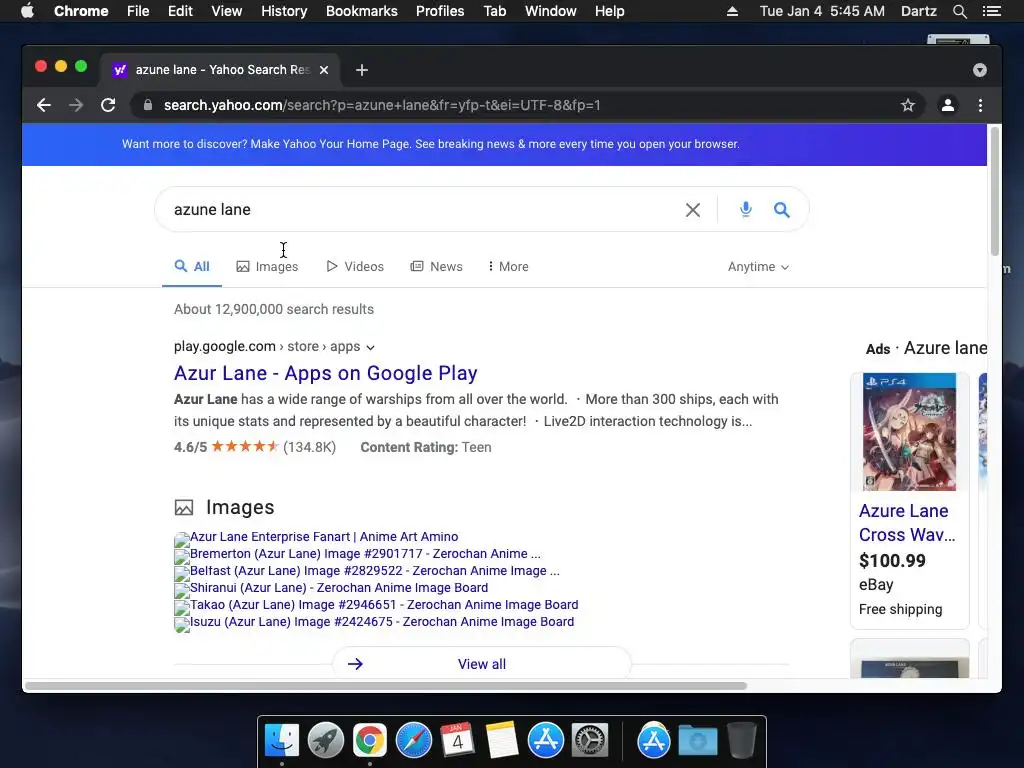This screenshot has height=768, width=1024.
Task: Click the vertical page scrollbar
Action: click(995, 191)
